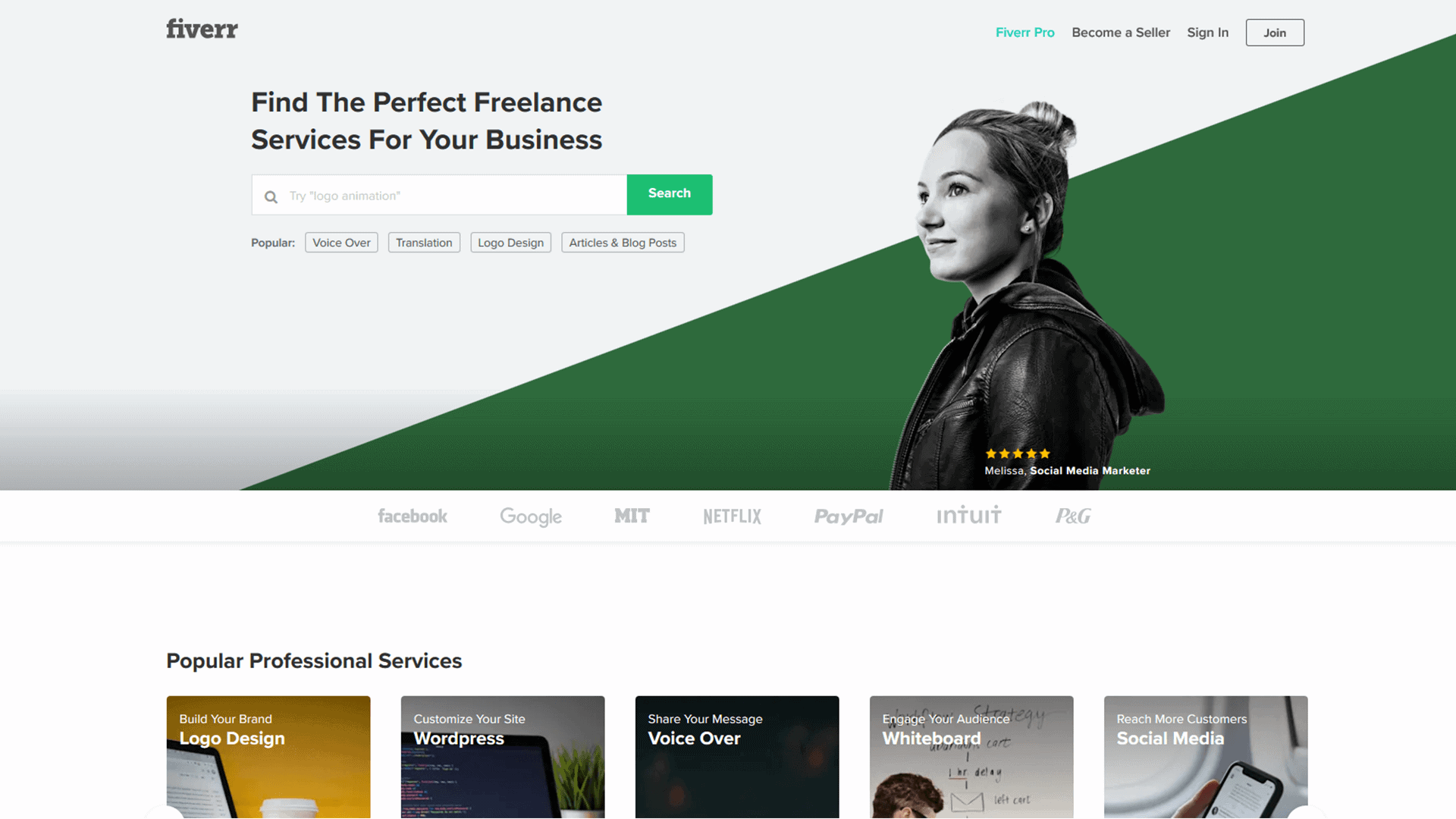Click the Sign In link
Screen dimensions: 1456x819
tap(1207, 33)
